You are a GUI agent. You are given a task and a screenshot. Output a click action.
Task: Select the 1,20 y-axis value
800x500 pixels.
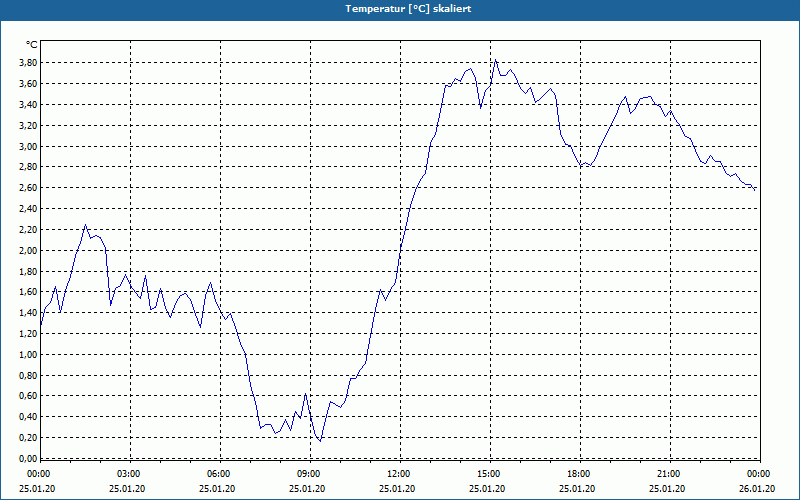tap(29, 334)
